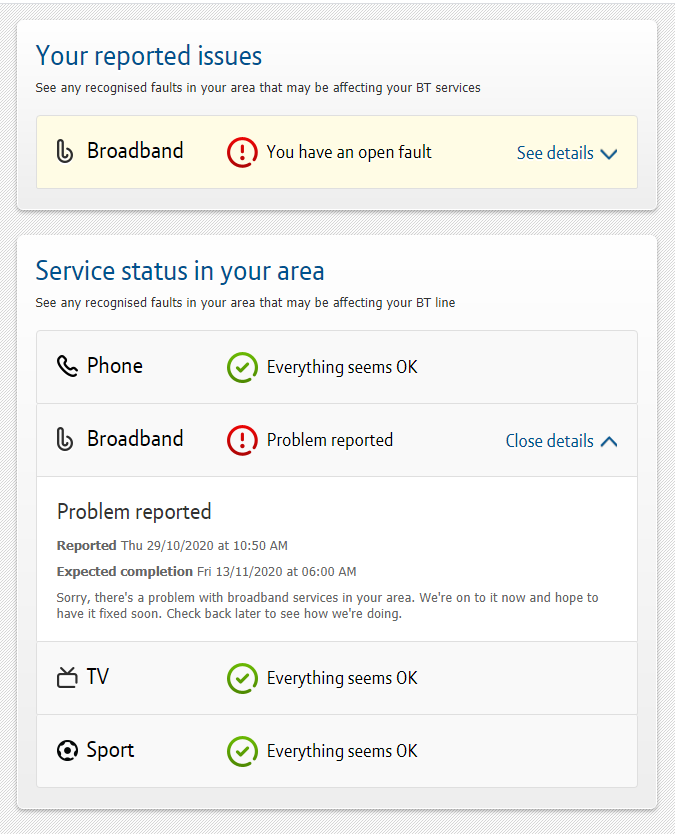
Task: Click the 'Your reported issues' heading
Action: point(149,55)
